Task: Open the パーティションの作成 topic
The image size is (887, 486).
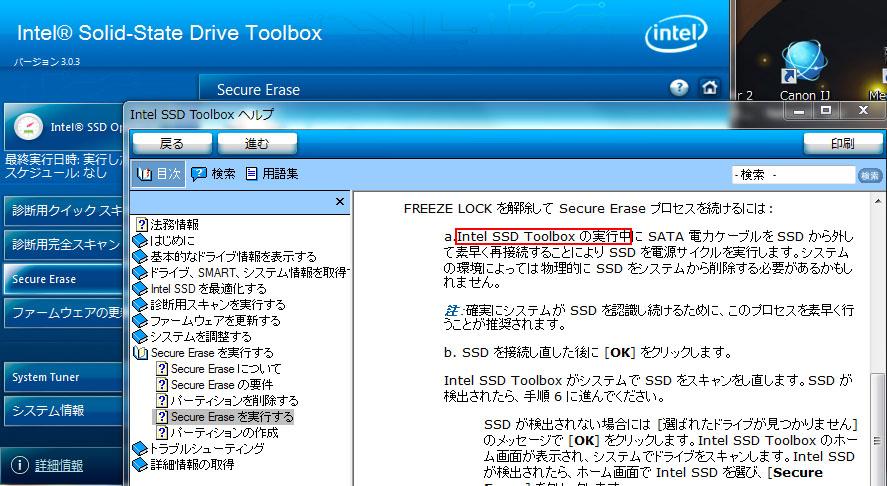Action: click(x=224, y=433)
